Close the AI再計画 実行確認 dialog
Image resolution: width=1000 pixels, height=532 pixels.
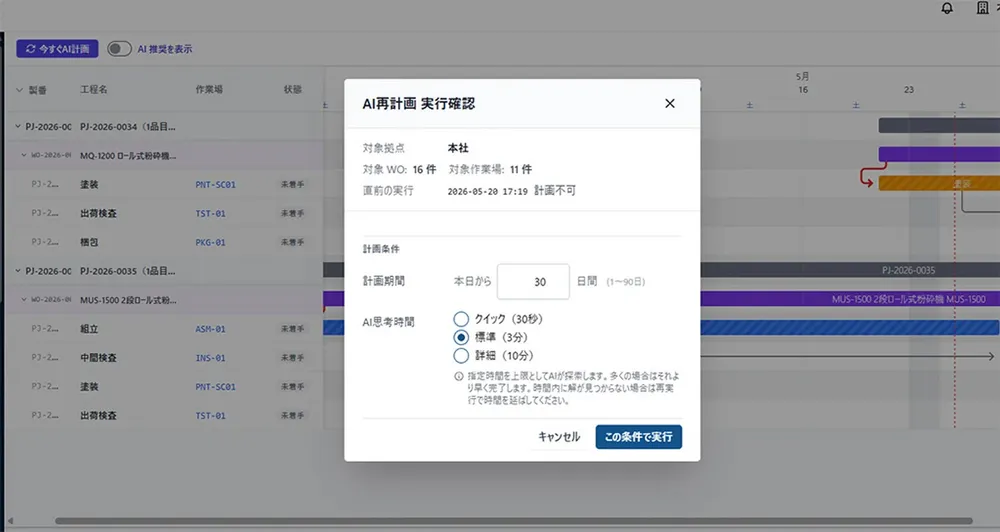[x=670, y=103]
